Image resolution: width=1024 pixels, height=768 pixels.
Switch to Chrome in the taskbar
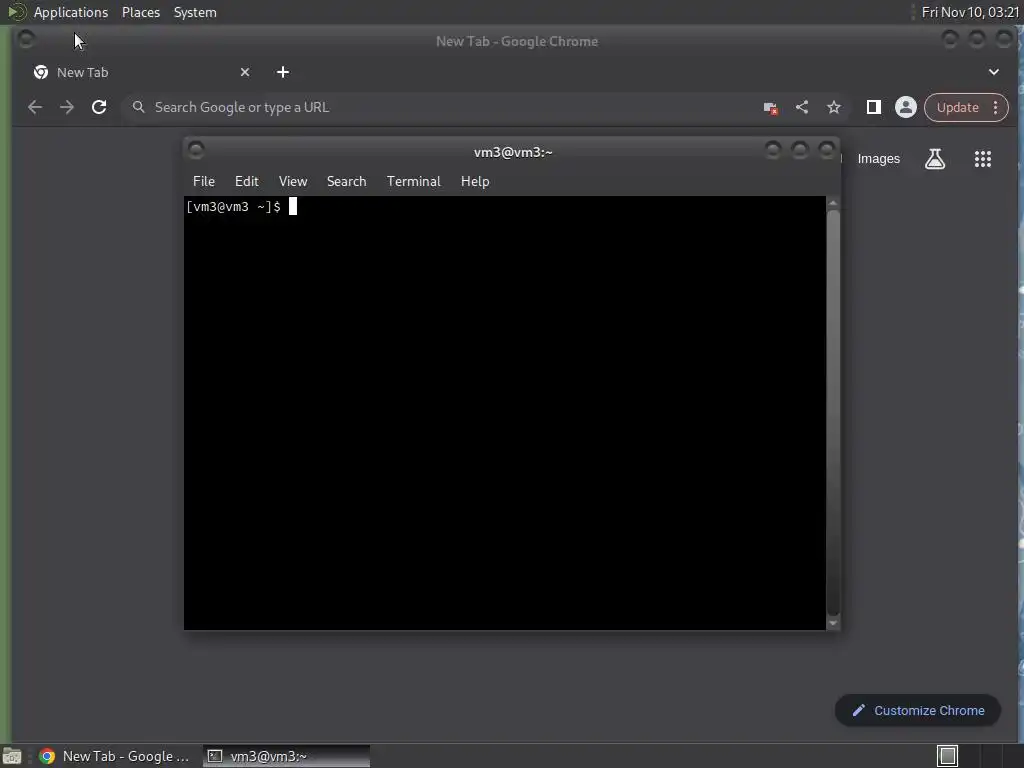pyautogui.click(x=116, y=756)
